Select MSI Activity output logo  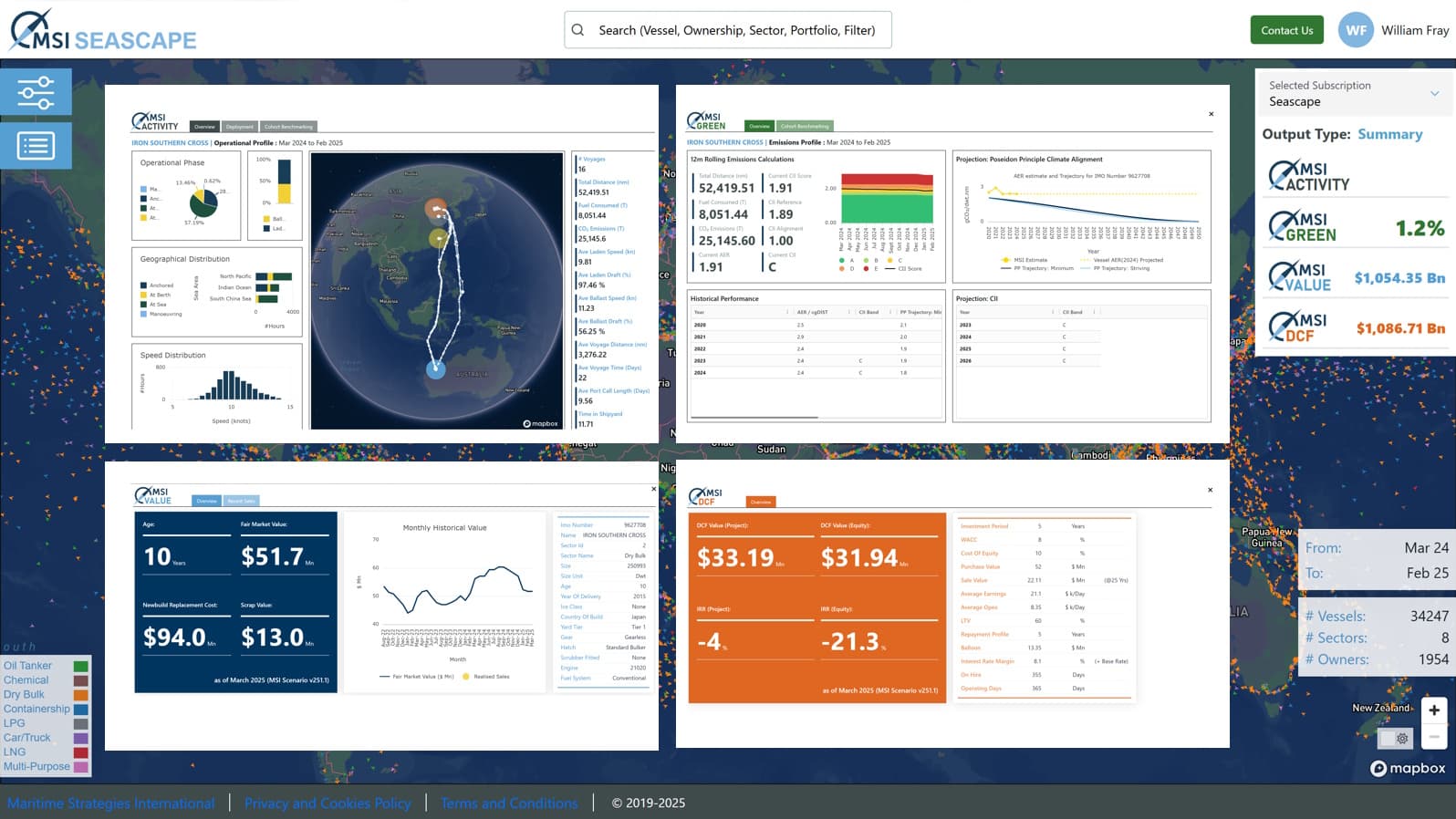coord(1309,175)
